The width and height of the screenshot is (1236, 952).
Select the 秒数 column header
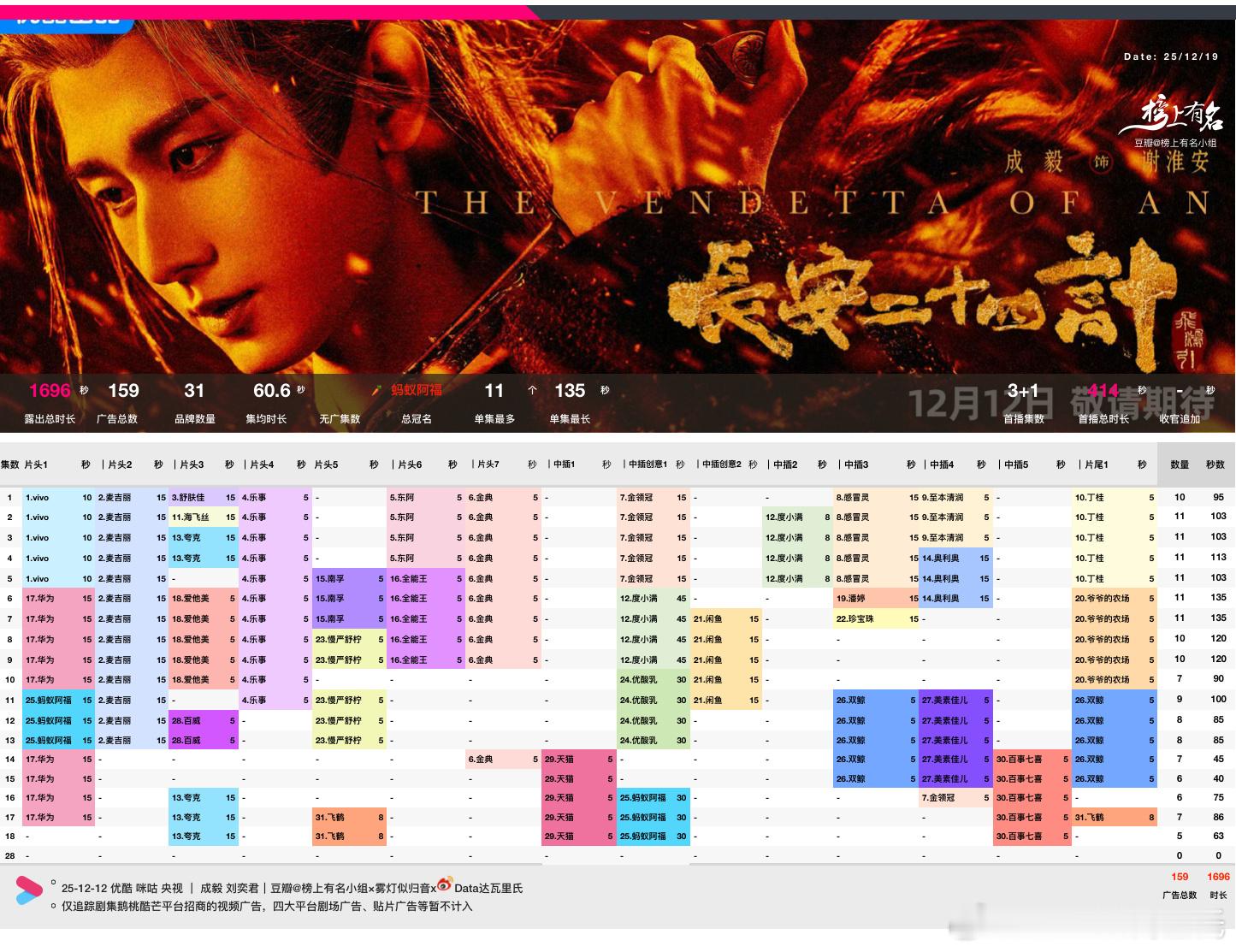1215,464
